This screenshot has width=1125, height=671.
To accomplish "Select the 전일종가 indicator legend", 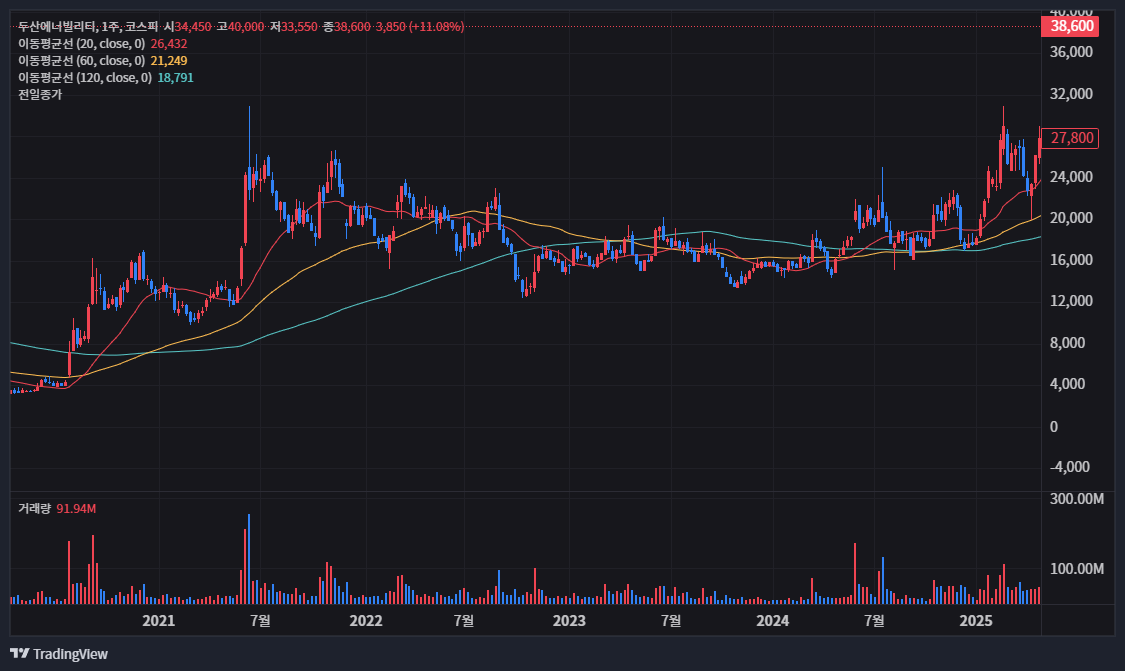I will (x=40, y=94).
